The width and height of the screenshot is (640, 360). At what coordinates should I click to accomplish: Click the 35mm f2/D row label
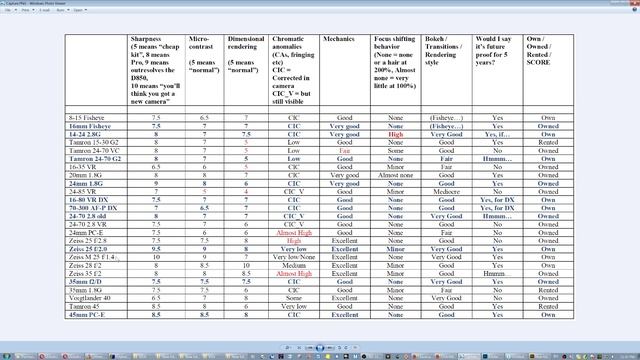85,282
